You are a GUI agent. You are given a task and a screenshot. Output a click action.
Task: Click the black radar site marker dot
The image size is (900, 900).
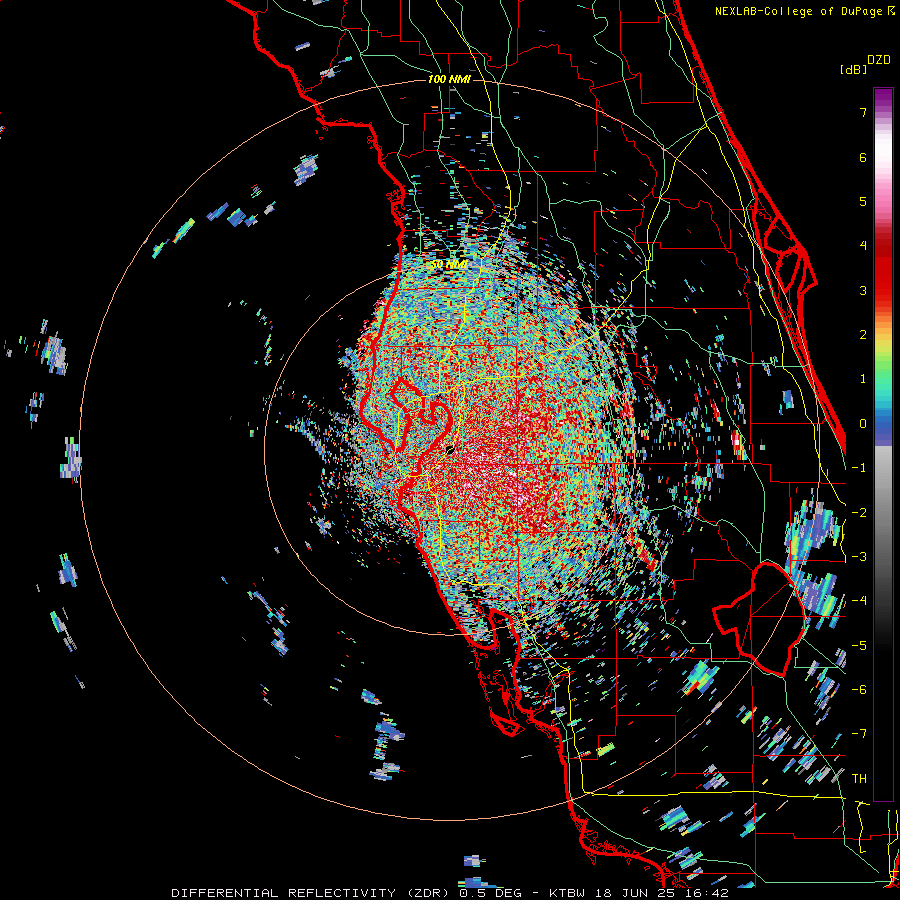(450, 450)
